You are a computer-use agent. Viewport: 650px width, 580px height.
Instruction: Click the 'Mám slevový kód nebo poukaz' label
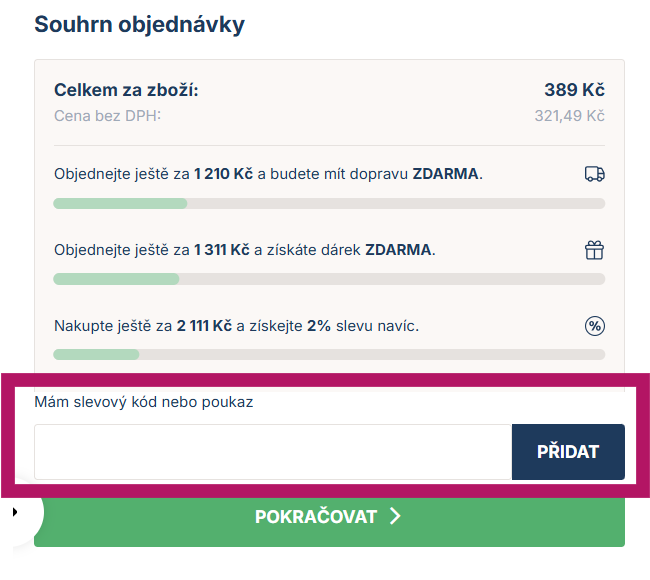point(144,402)
